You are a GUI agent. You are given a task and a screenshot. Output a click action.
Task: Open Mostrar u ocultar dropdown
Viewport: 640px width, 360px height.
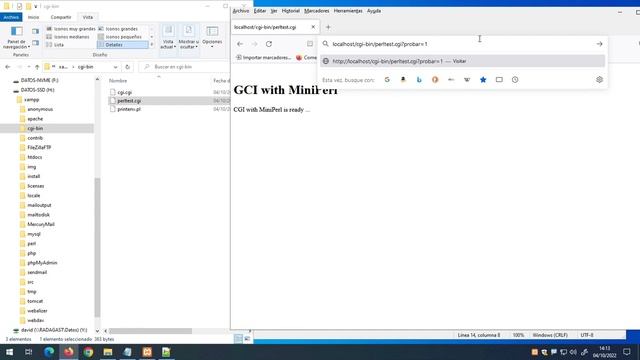coord(189,38)
